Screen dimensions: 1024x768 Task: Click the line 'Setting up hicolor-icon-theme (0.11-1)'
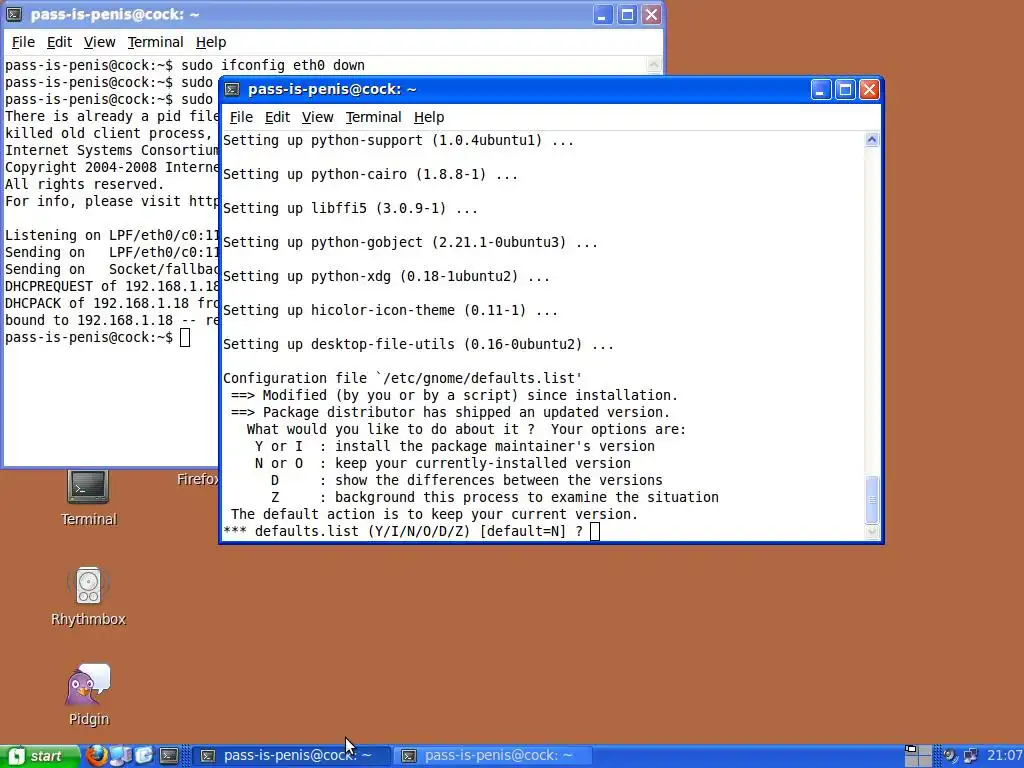click(390, 310)
